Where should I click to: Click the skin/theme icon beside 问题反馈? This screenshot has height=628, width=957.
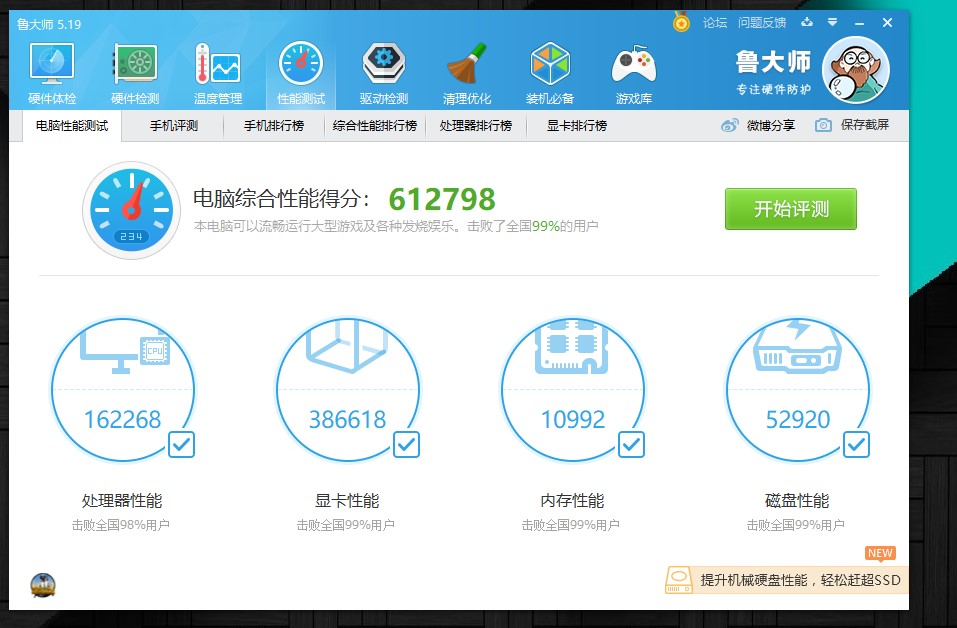(807, 23)
